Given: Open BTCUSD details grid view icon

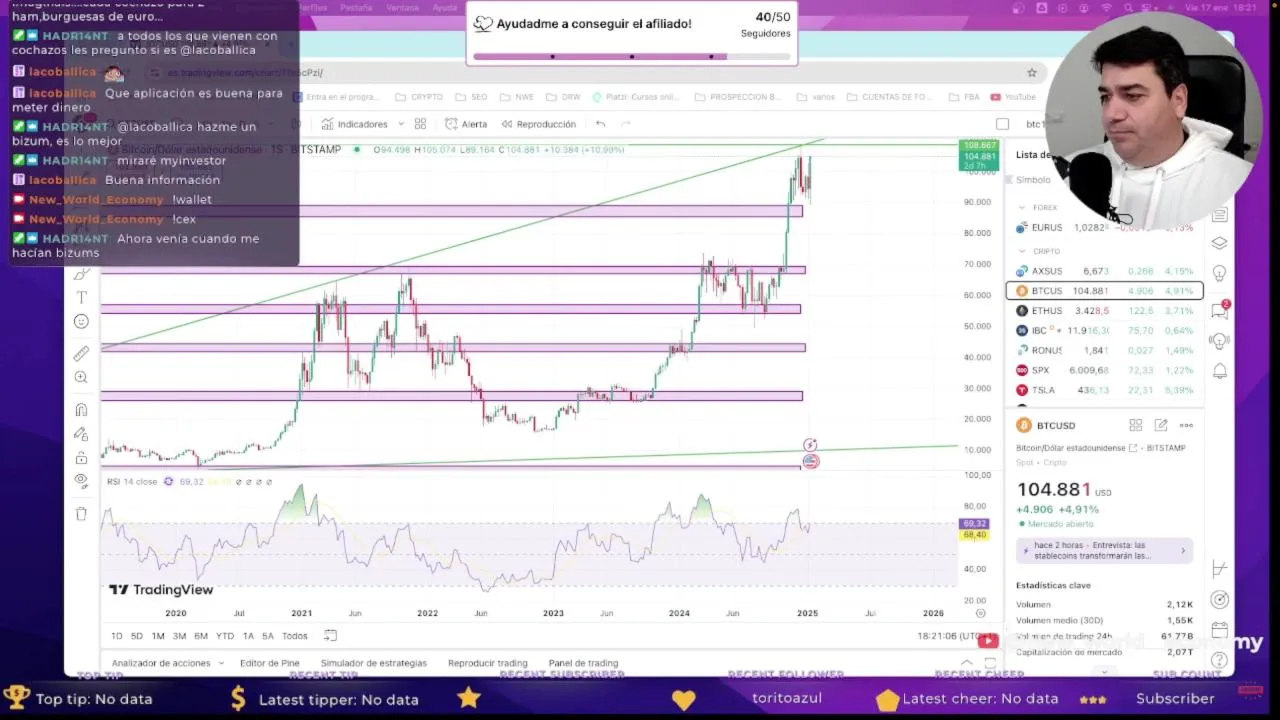Looking at the screenshot, I should coord(1136,425).
